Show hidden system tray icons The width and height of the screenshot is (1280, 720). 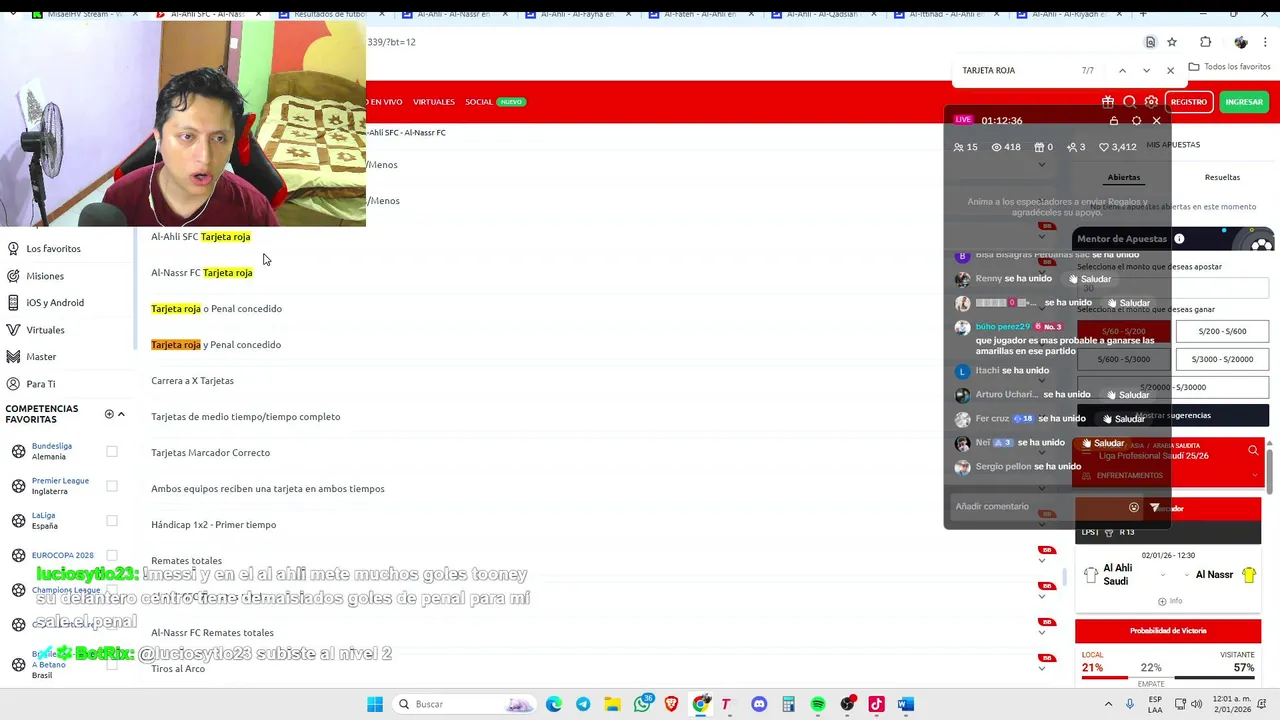1108,704
